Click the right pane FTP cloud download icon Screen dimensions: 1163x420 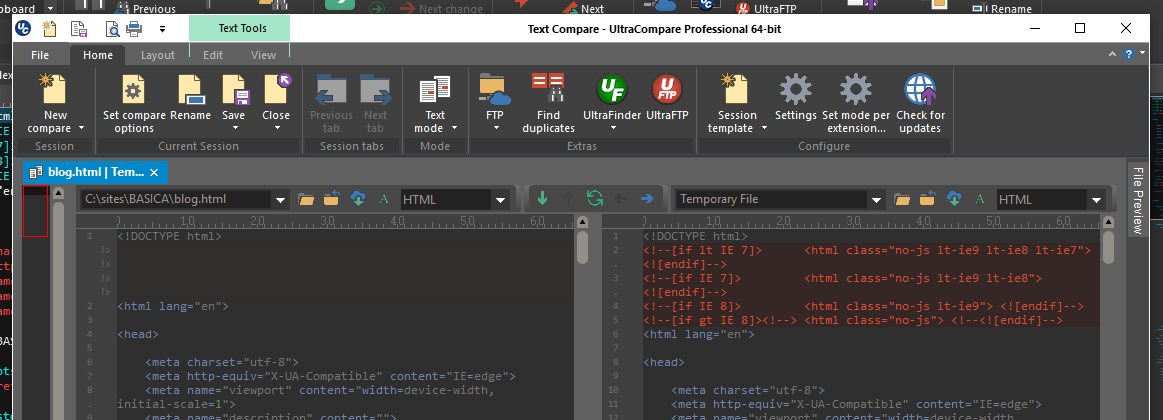click(955, 198)
